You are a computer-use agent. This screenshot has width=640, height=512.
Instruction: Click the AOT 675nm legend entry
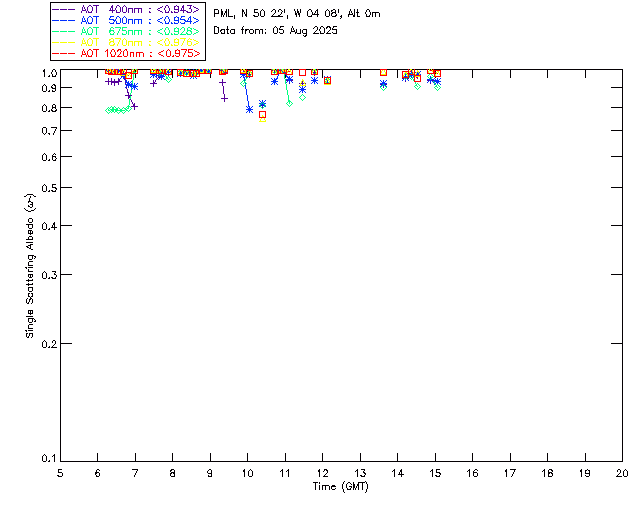(127, 31)
